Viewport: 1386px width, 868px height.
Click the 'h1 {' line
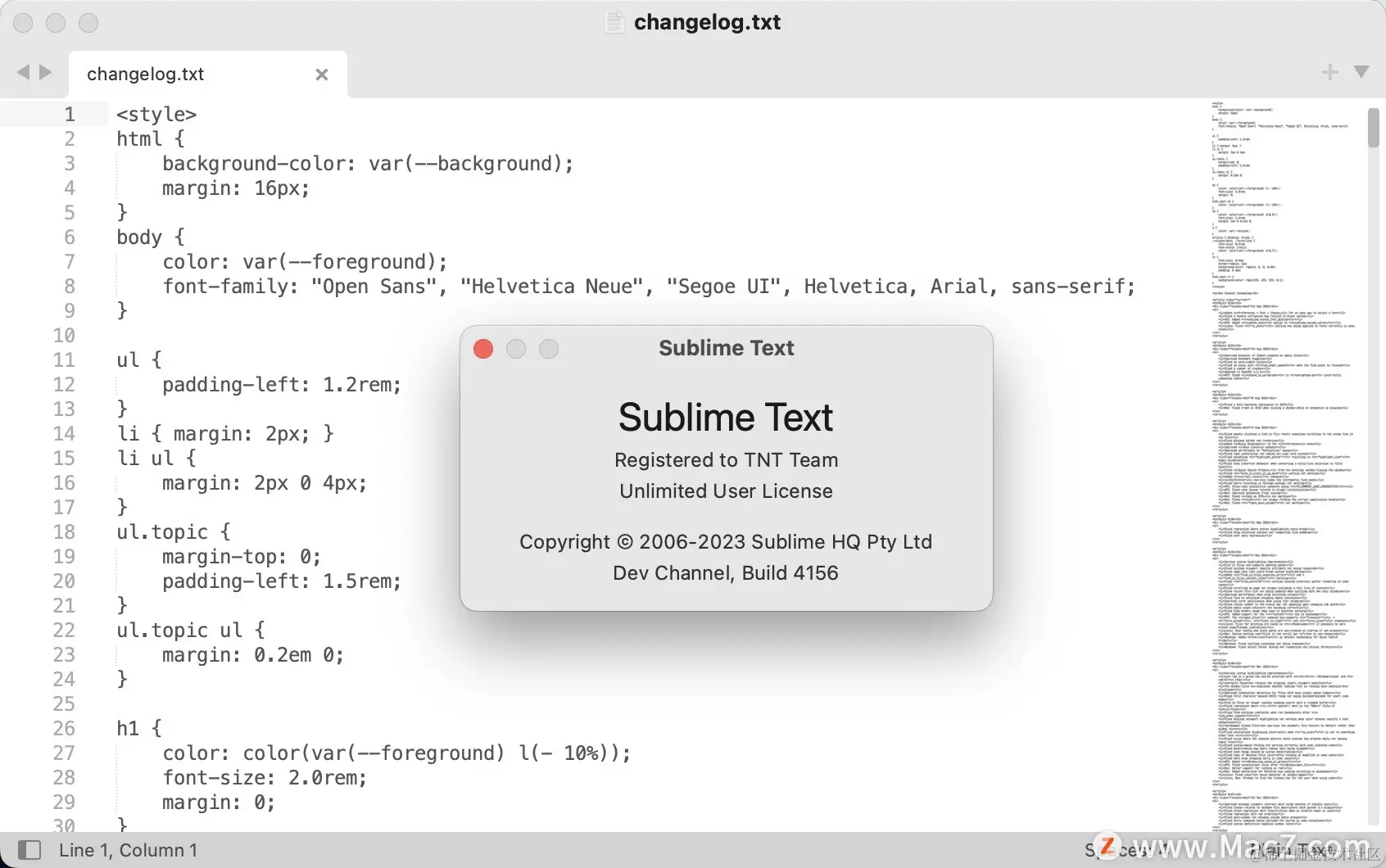139,729
